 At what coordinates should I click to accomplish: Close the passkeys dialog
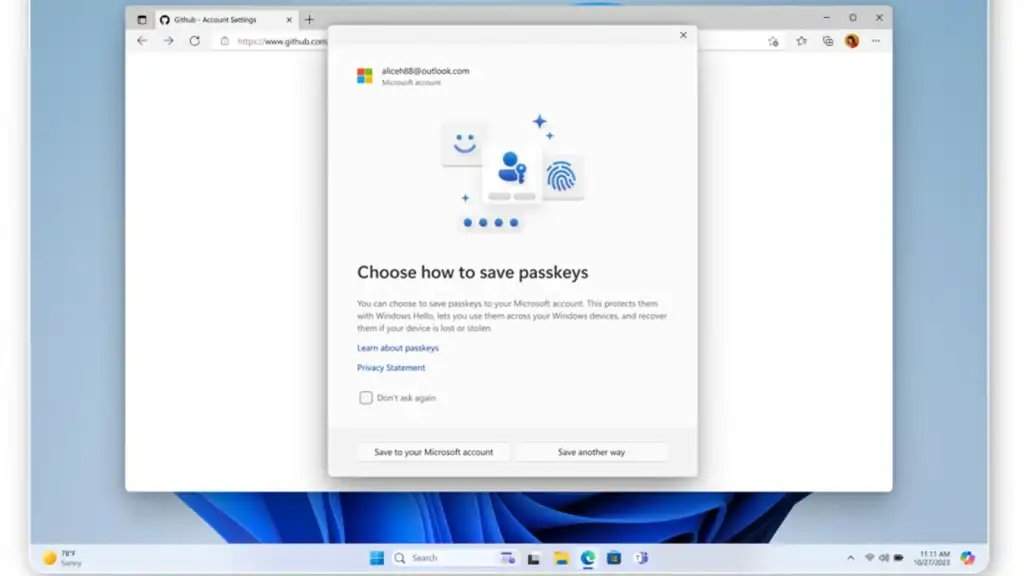click(x=683, y=35)
